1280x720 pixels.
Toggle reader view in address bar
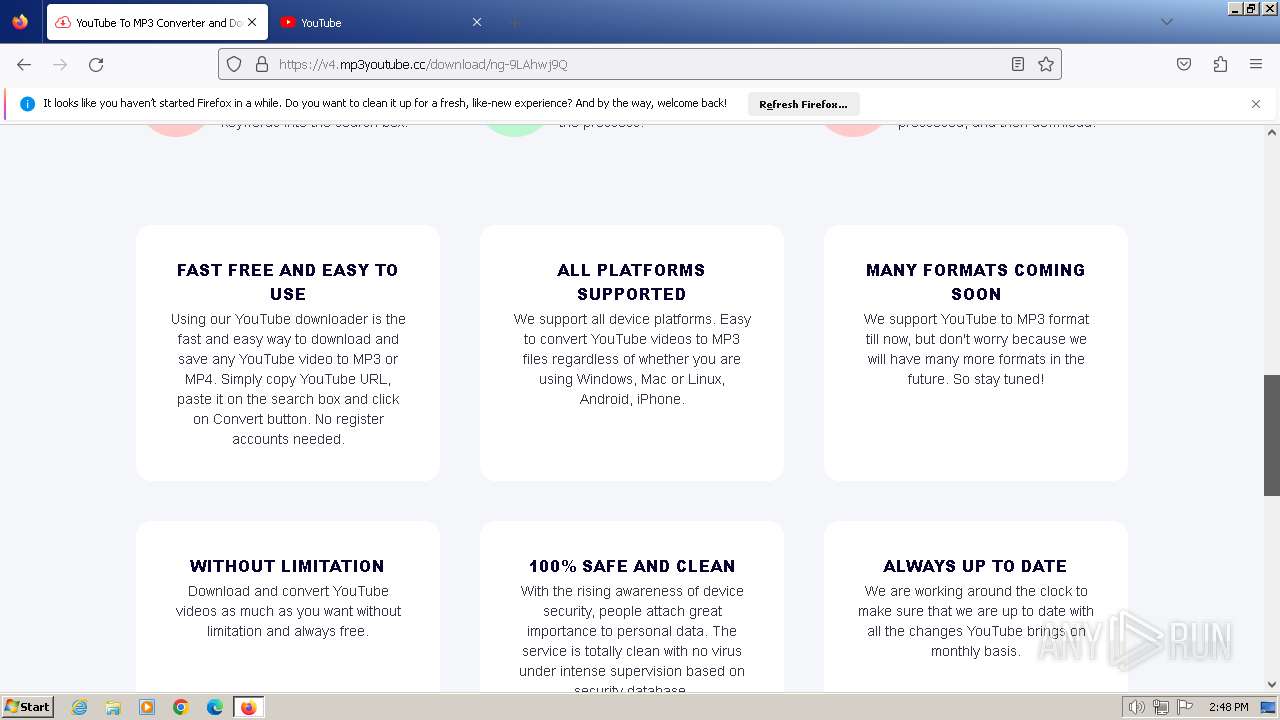pyautogui.click(x=1018, y=64)
